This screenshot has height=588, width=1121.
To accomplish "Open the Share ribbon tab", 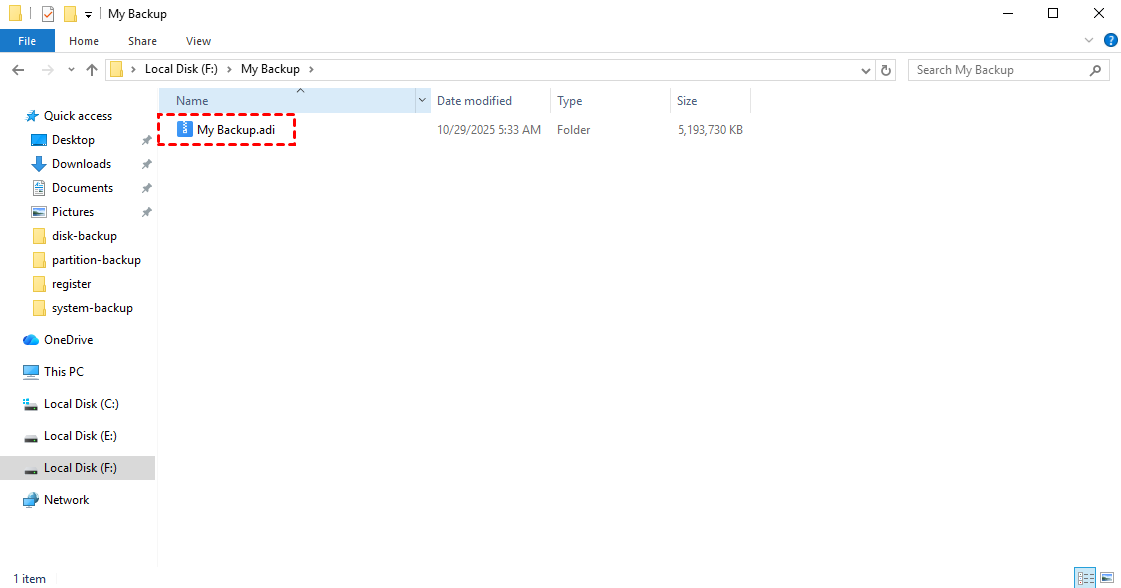I will coord(142,41).
